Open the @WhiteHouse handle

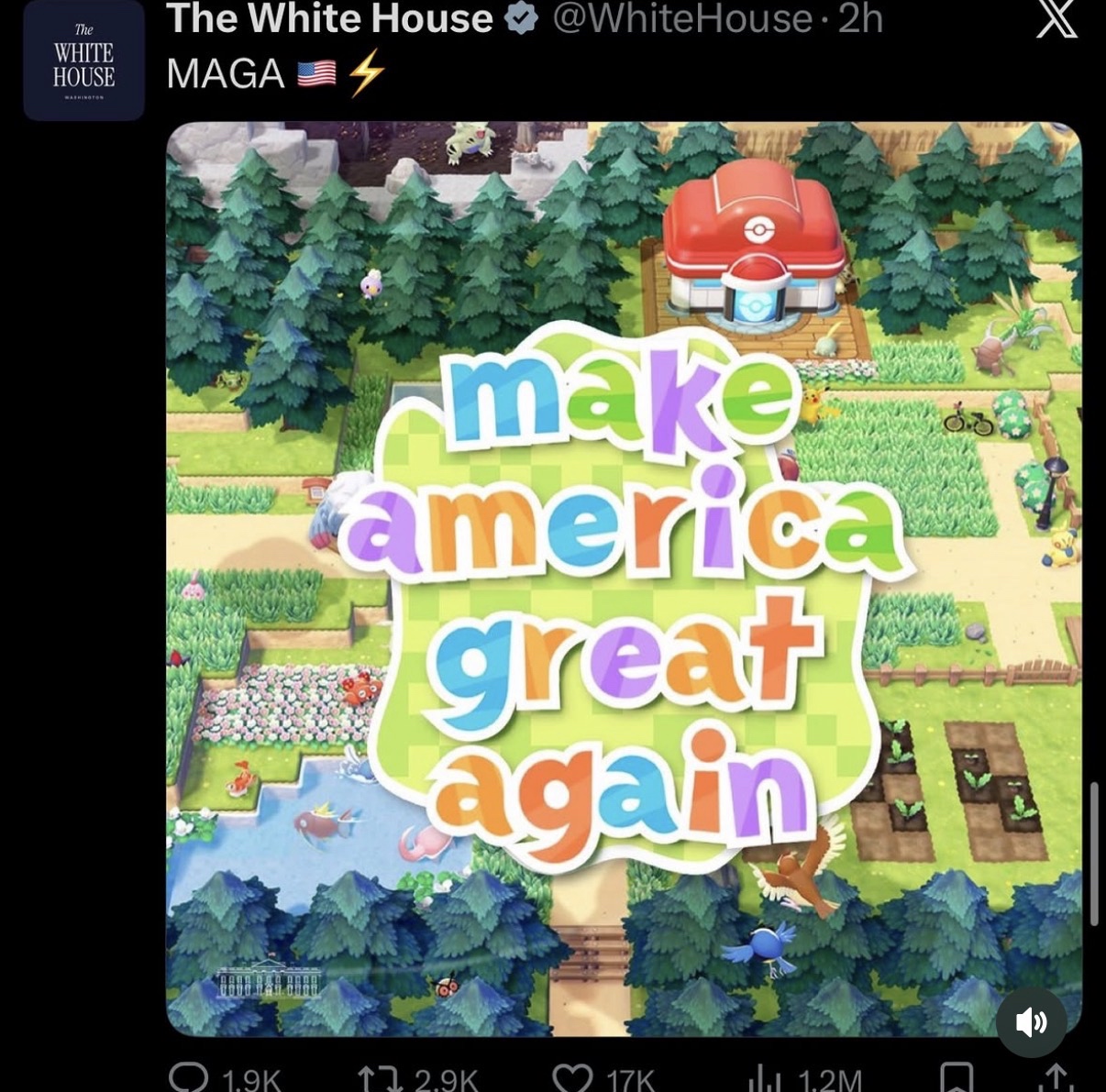point(682,18)
